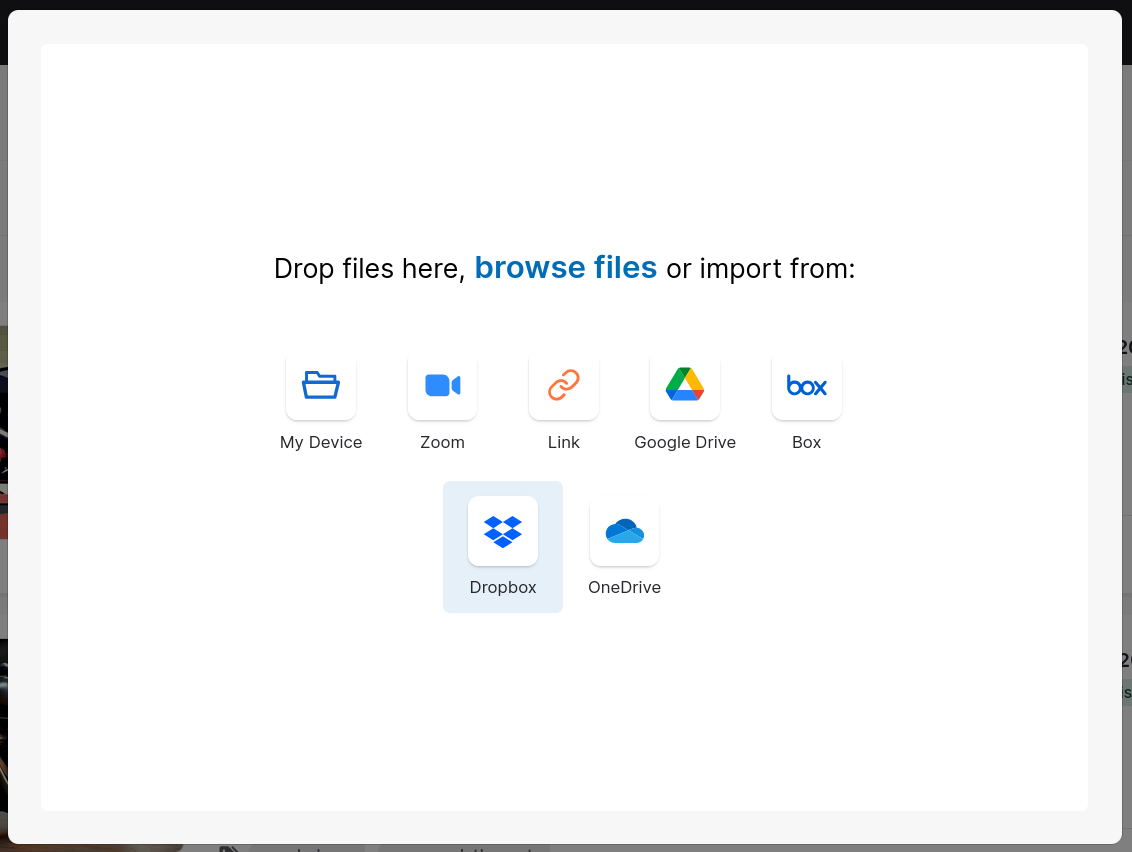This screenshot has height=852, width=1132.
Task: Choose My Device folder icon
Action: (321, 386)
